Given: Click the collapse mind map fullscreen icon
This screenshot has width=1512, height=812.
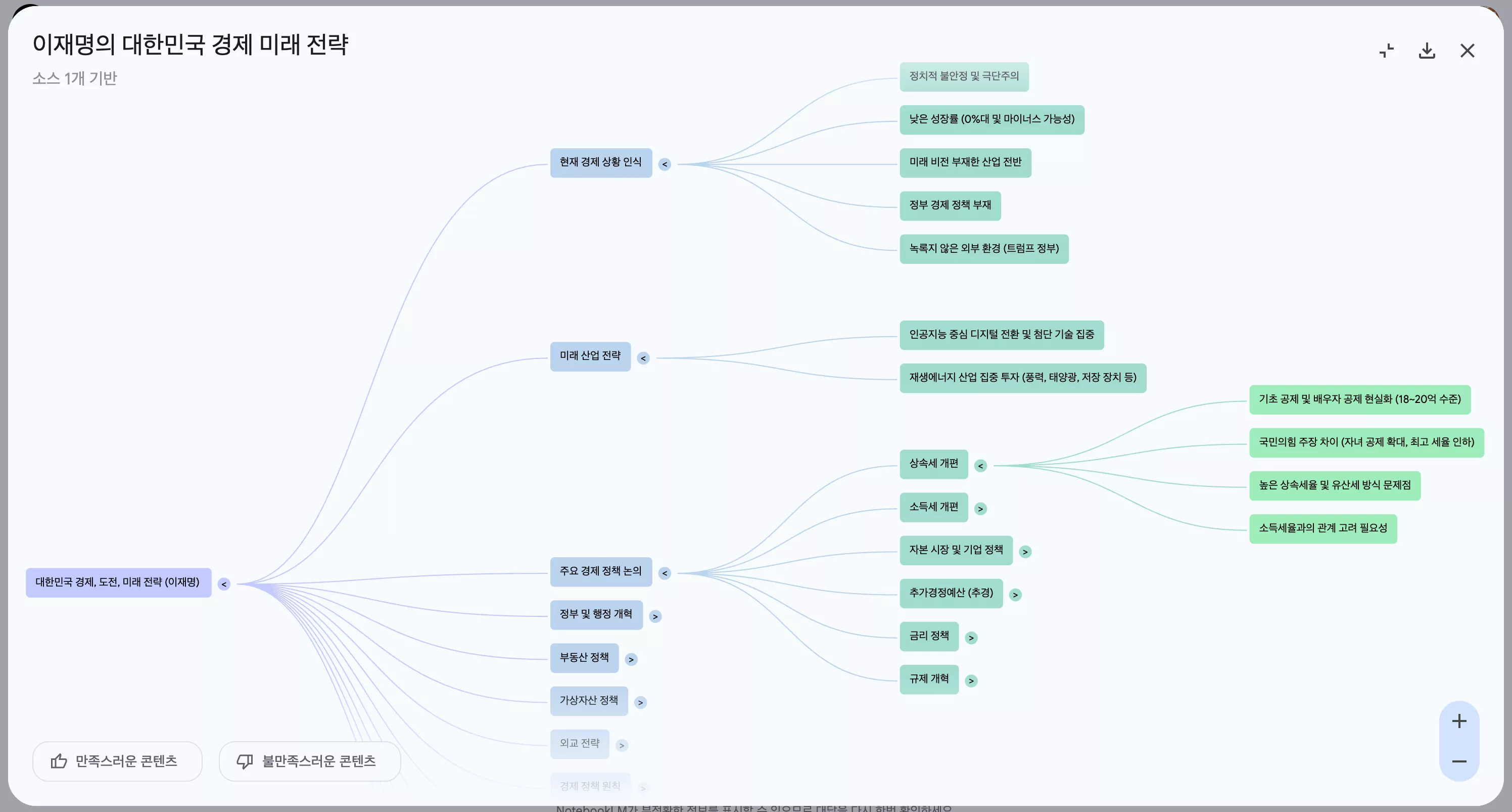Looking at the screenshot, I should pyautogui.click(x=1386, y=51).
